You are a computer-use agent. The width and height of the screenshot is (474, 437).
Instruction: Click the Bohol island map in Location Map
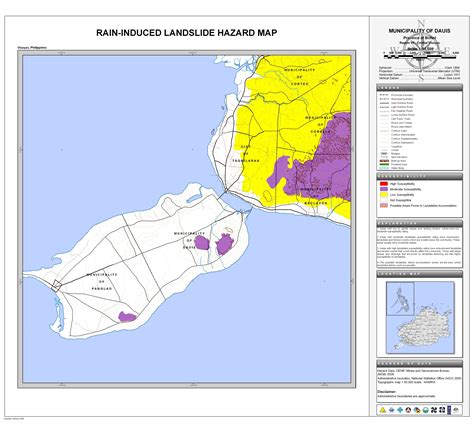[x=426, y=327]
